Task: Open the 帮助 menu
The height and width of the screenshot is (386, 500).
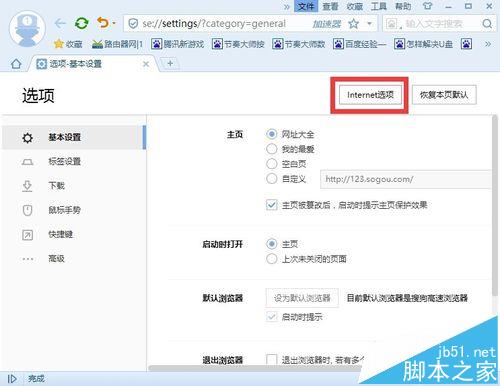Action: click(403, 6)
